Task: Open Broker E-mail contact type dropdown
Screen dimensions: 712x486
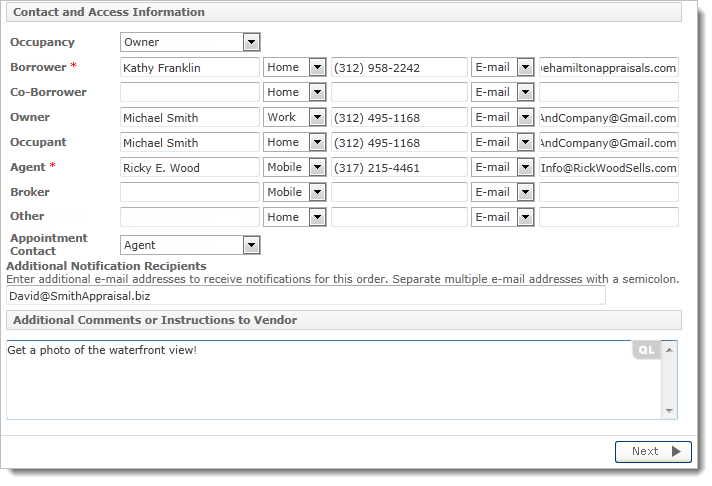Action: point(525,192)
